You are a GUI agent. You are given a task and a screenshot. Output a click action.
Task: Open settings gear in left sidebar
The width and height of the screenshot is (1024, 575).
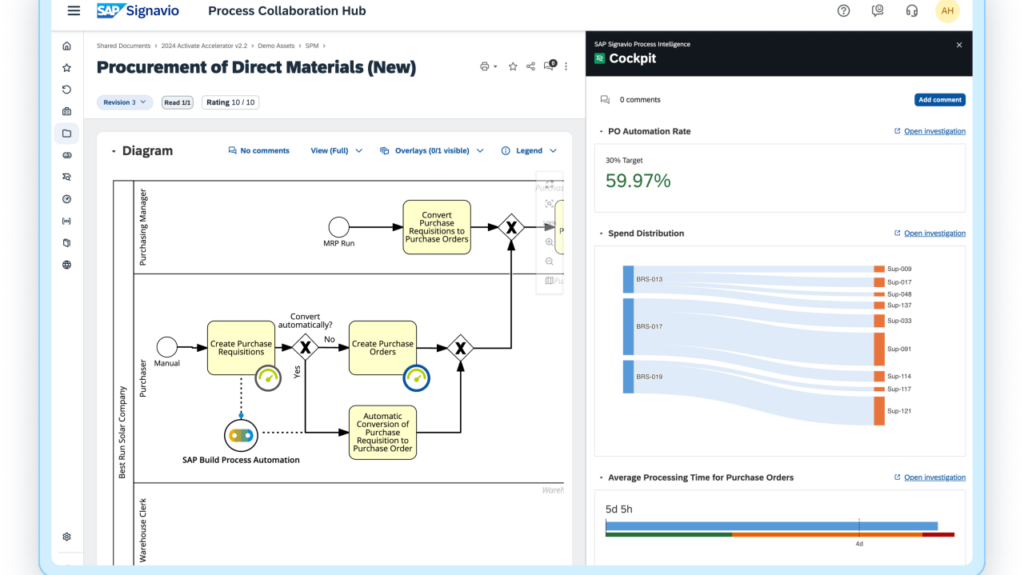coord(67,536)
